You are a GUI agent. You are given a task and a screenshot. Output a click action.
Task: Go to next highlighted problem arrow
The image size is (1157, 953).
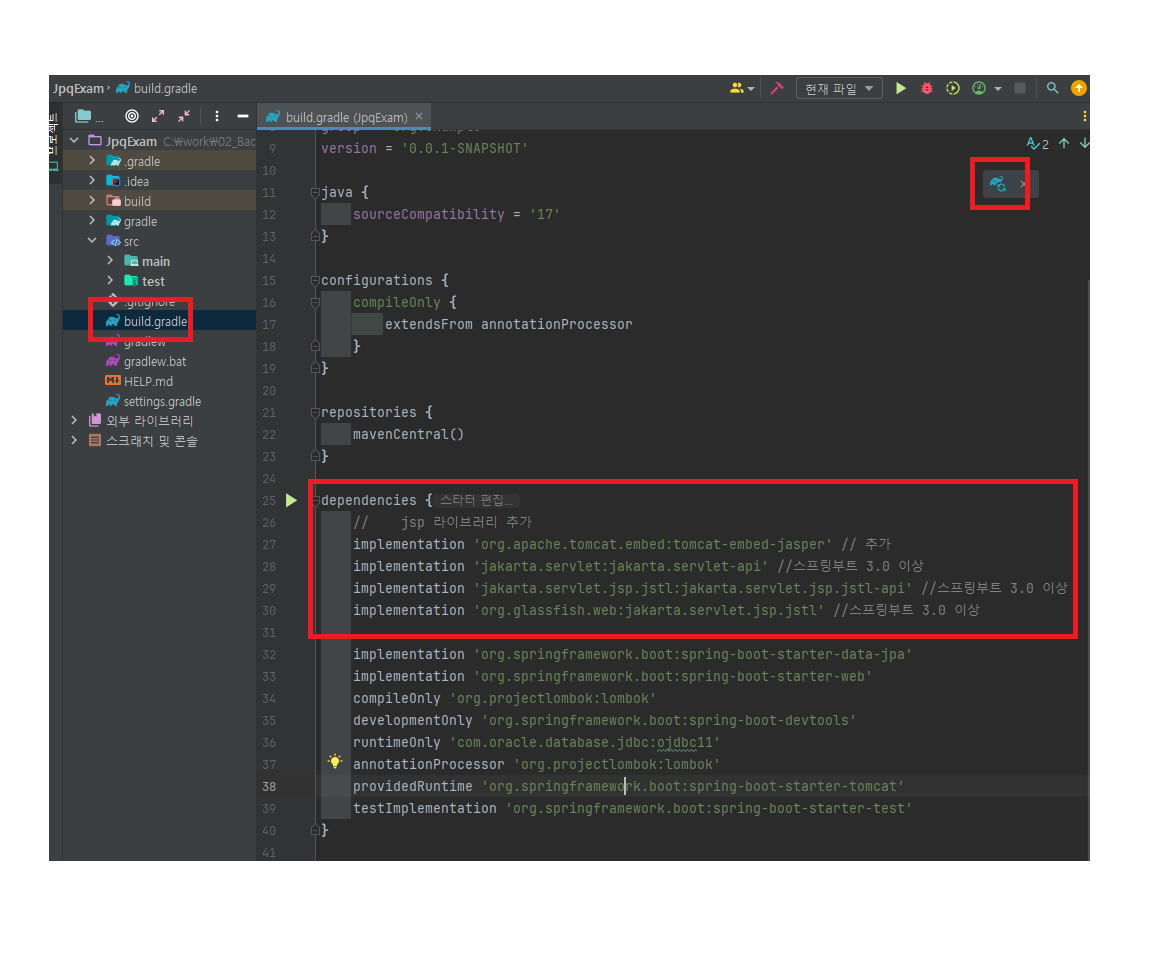(1083, 144)
